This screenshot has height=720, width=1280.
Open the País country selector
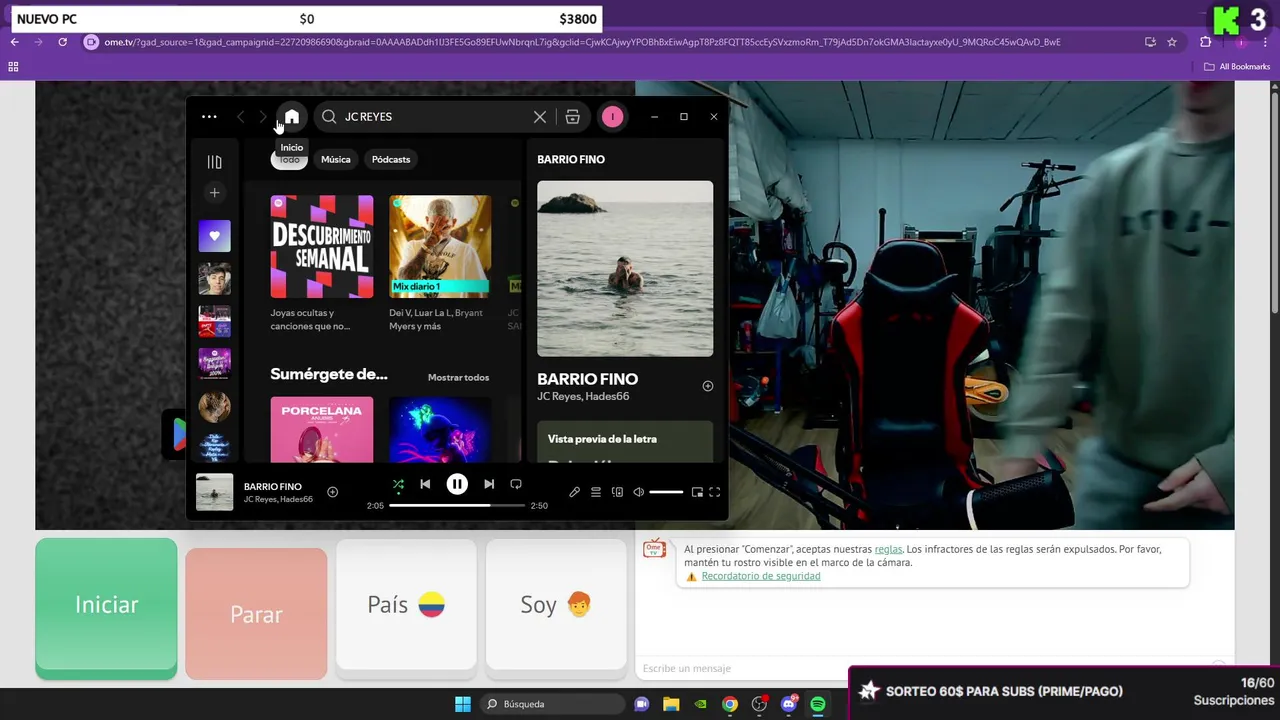point(406,604)
